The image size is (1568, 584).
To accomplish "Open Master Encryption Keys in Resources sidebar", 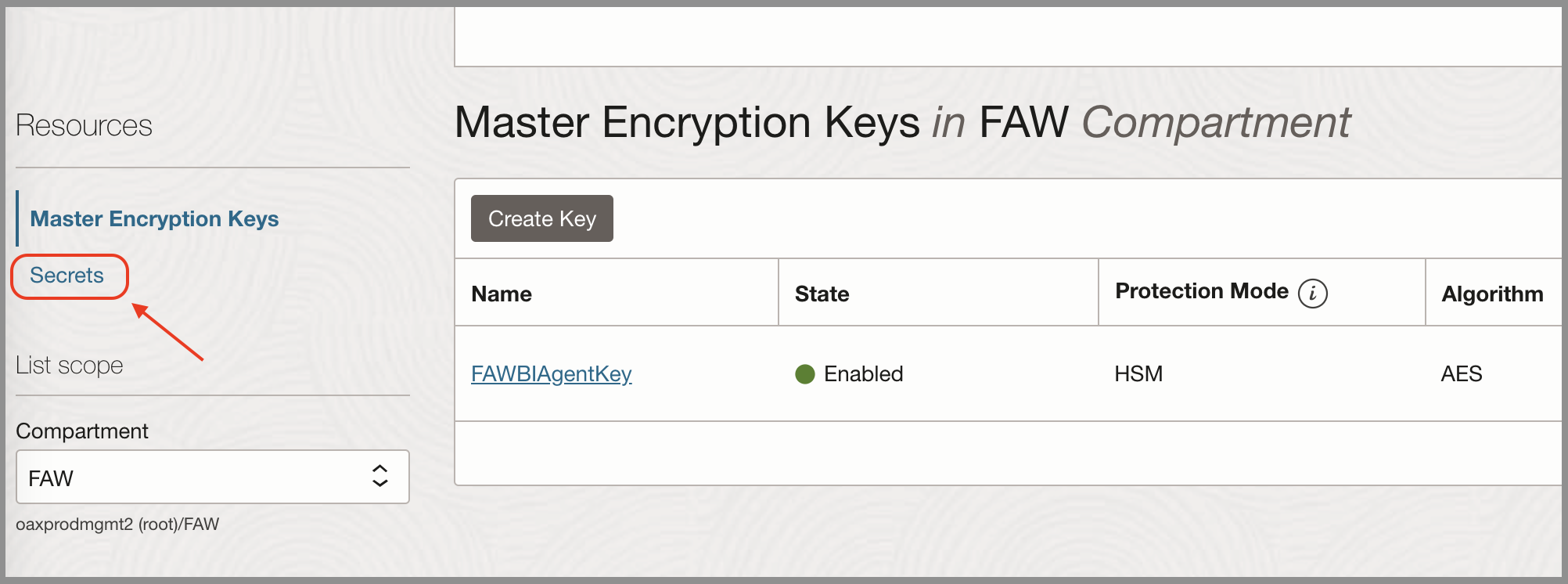I will point(154,219).
